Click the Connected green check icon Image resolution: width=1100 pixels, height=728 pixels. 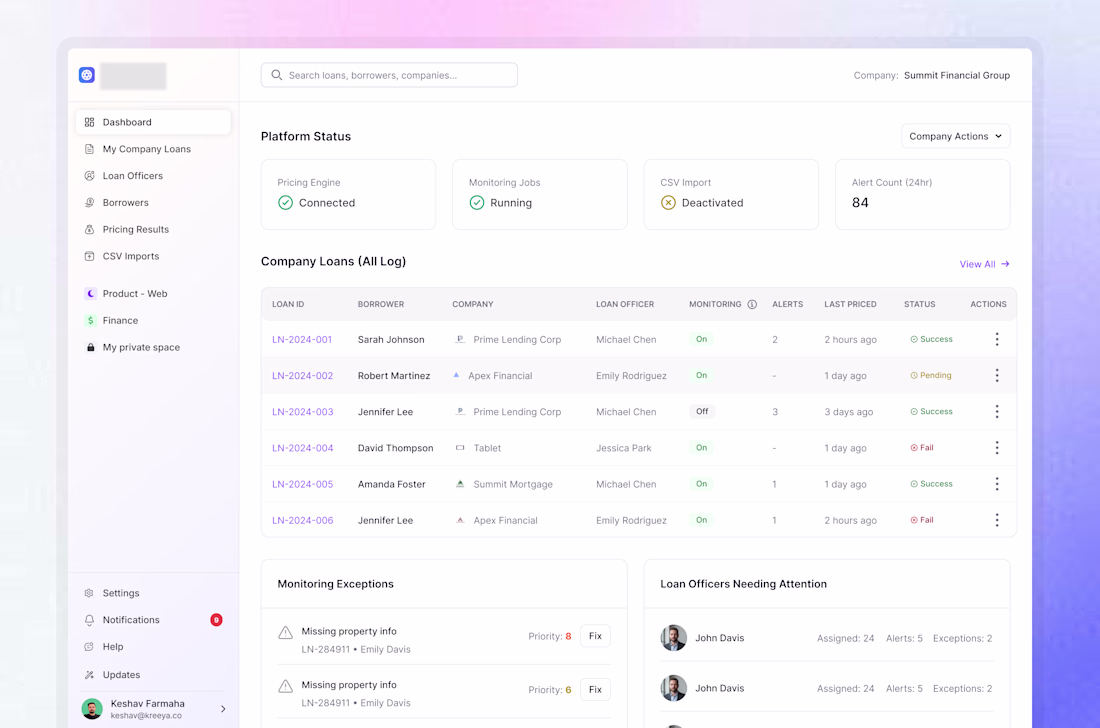tap(286, 203)
